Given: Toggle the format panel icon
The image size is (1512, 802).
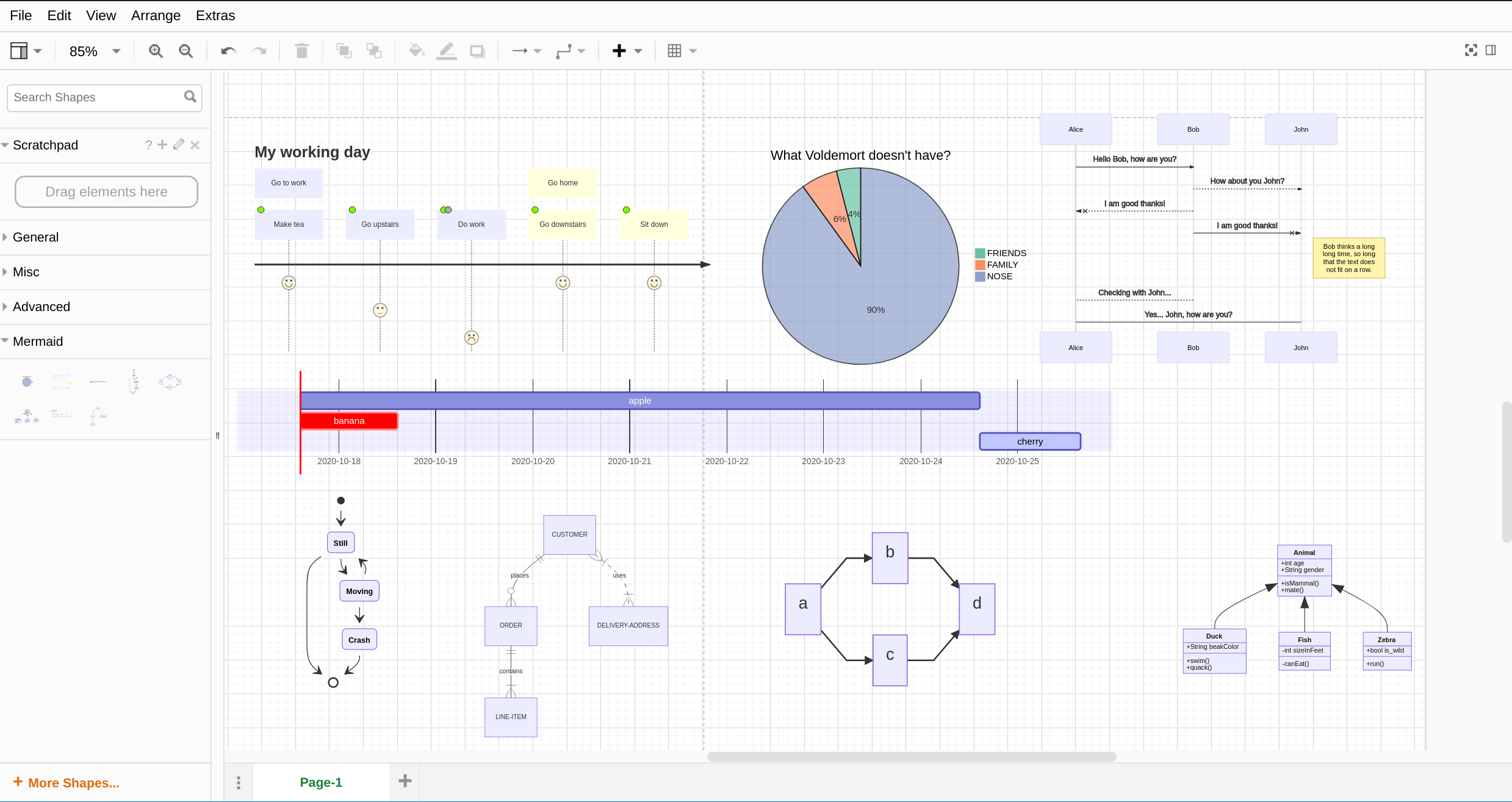Looking at the screenshot, I should click(x=1491, y=51).
